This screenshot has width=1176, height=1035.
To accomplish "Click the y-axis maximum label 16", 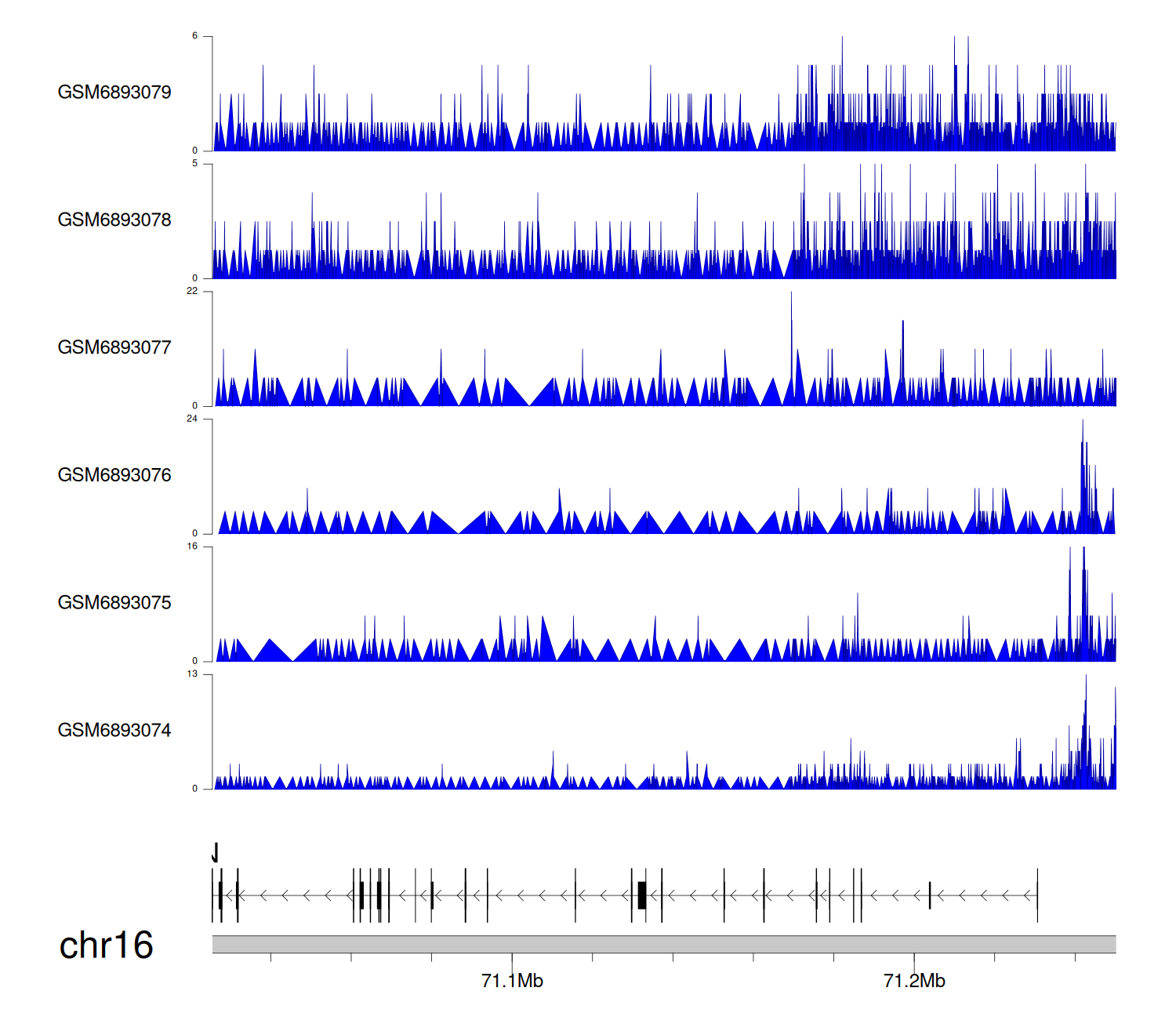I will tap(192, 547).
